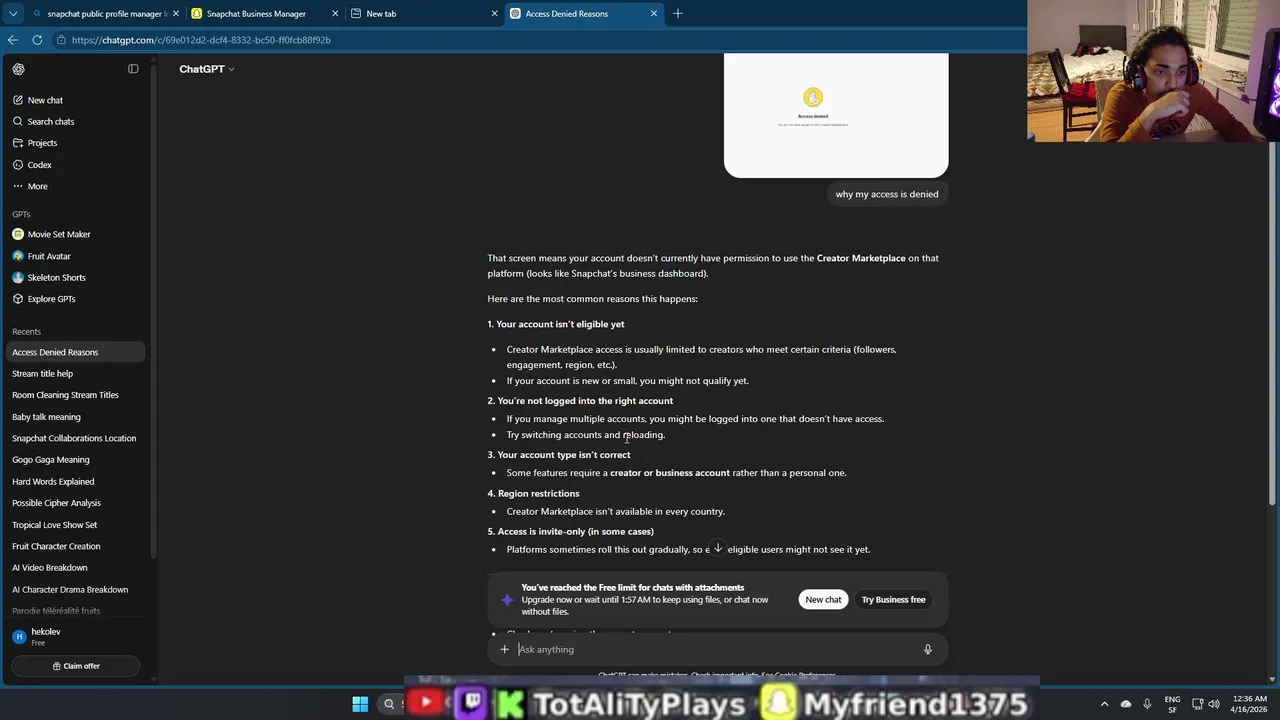Open the AI Video Breakdown chat

coord(76,568)
